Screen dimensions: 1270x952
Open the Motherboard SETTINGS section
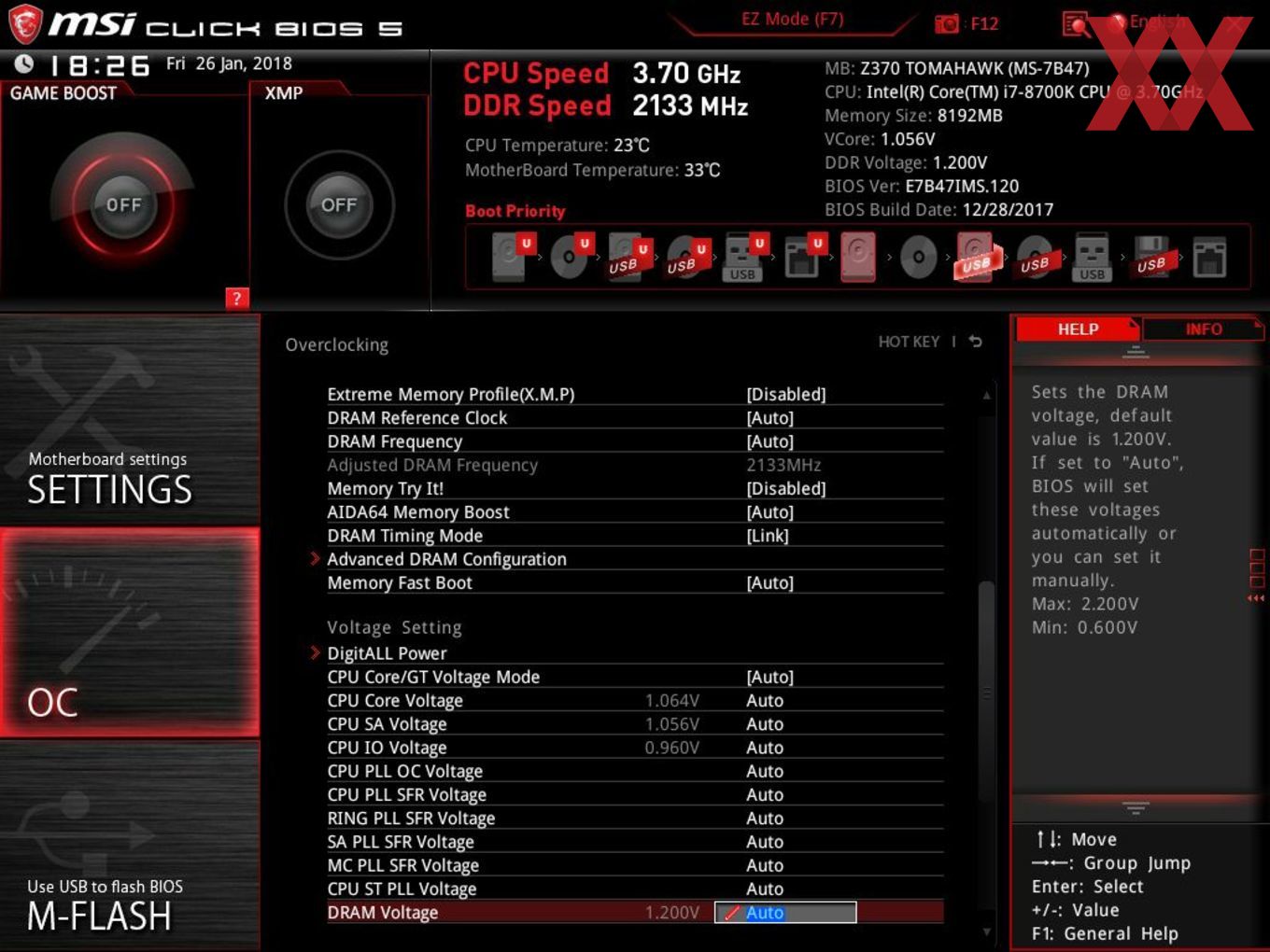(130, 421)
